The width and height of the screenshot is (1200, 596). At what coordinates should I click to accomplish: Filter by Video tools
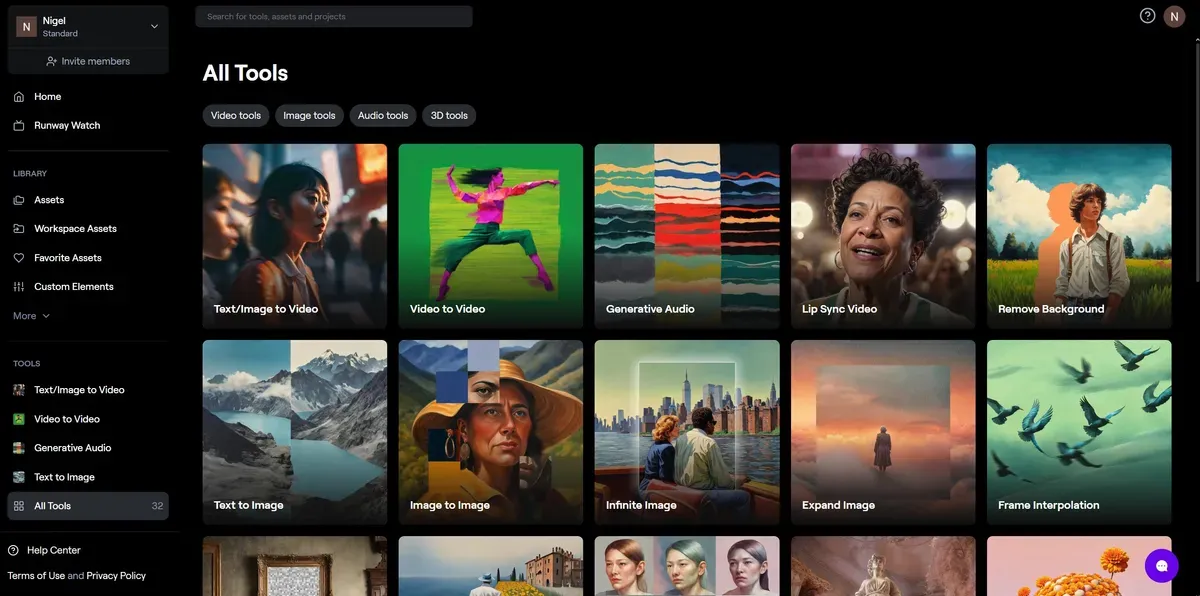[236, 116]
